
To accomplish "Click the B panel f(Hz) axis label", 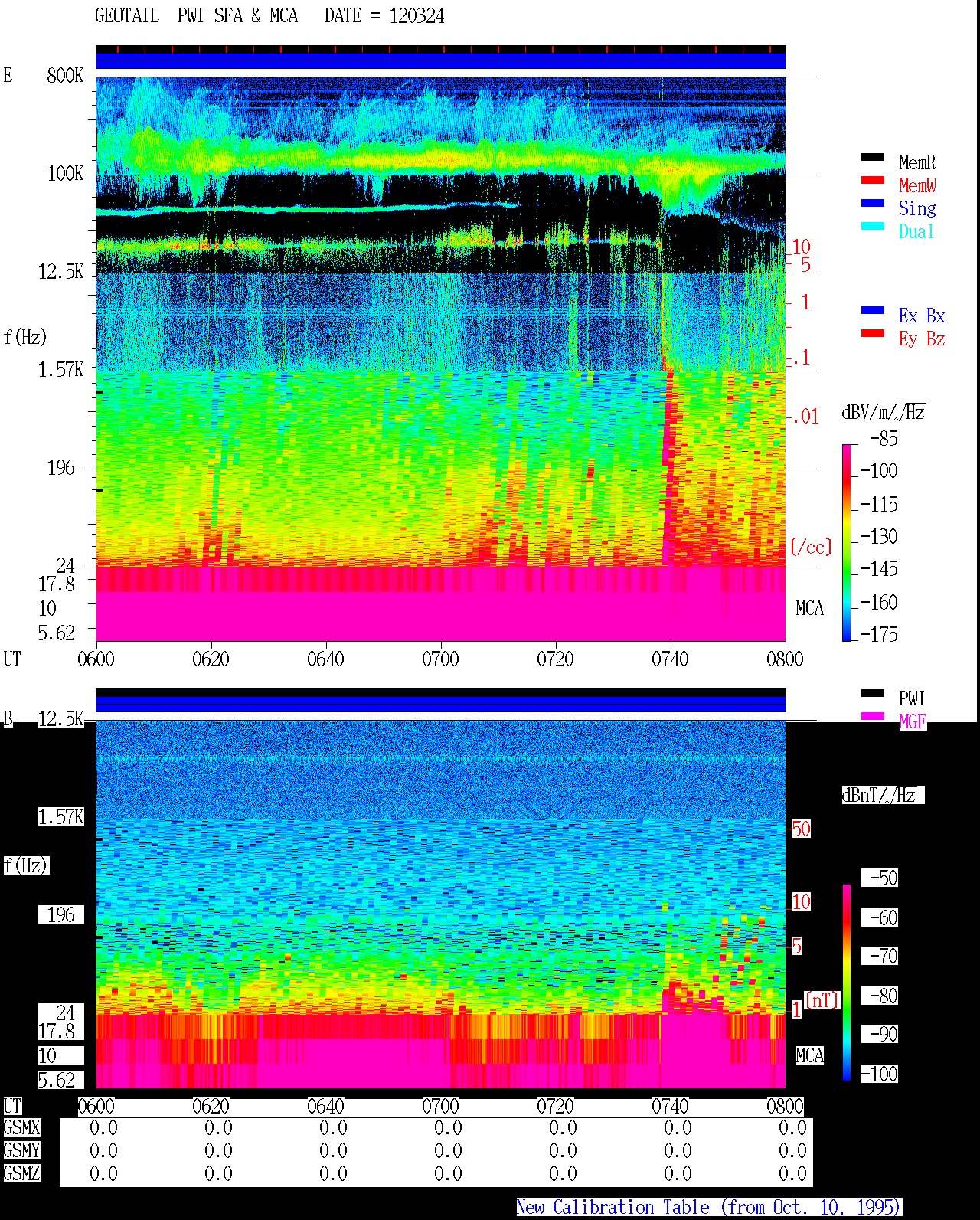I will [x=25, y=865].
